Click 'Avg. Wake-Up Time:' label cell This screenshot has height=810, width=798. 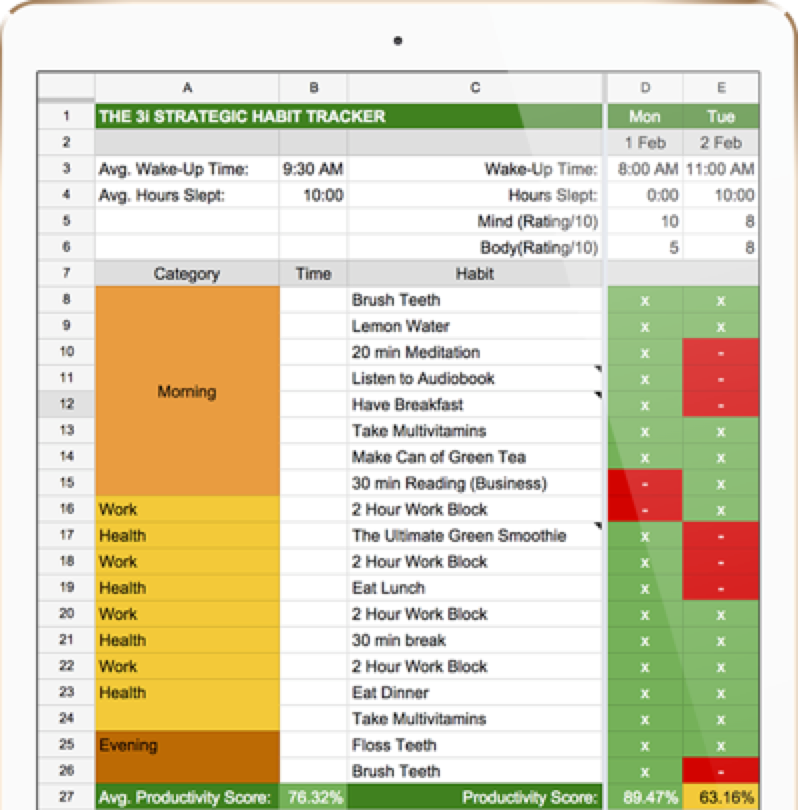point(187,169)
